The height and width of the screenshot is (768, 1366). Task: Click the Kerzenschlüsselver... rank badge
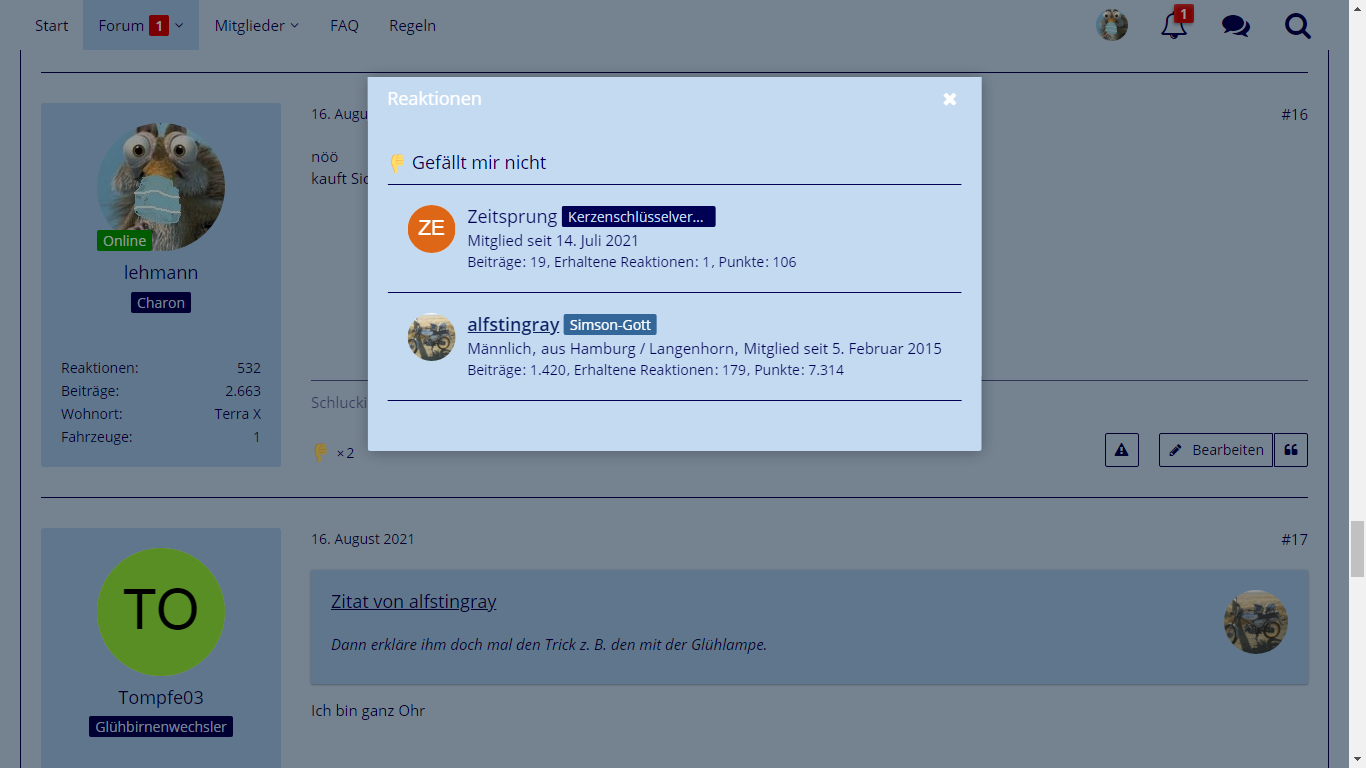[x=638, y=217]
